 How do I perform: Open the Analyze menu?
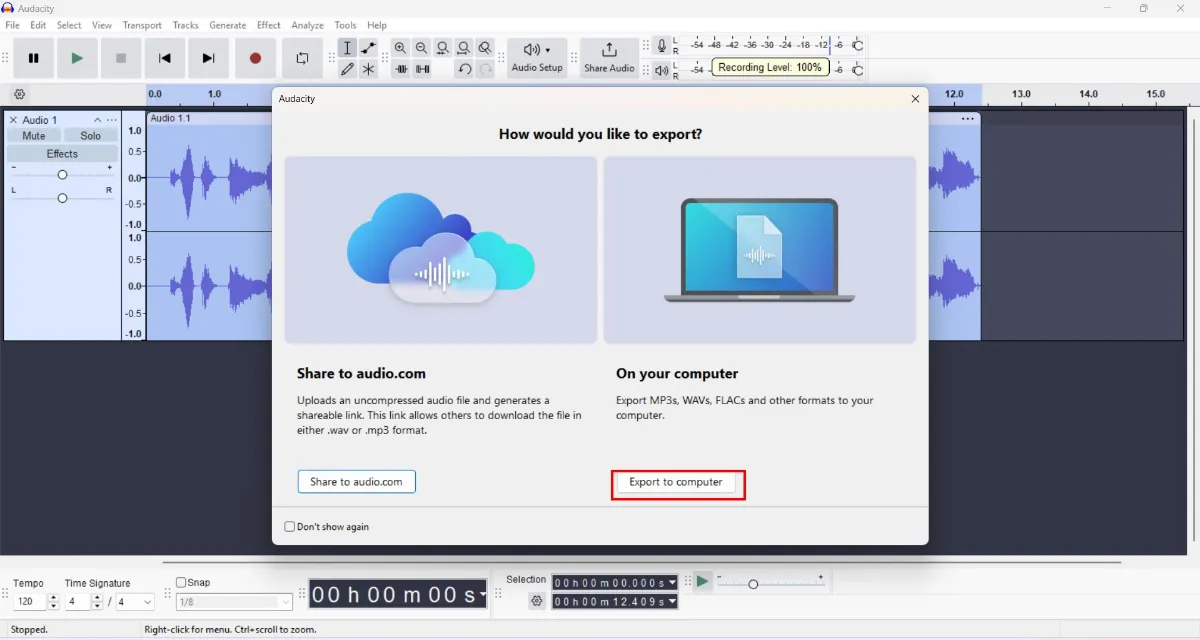(x=307, y=25)
